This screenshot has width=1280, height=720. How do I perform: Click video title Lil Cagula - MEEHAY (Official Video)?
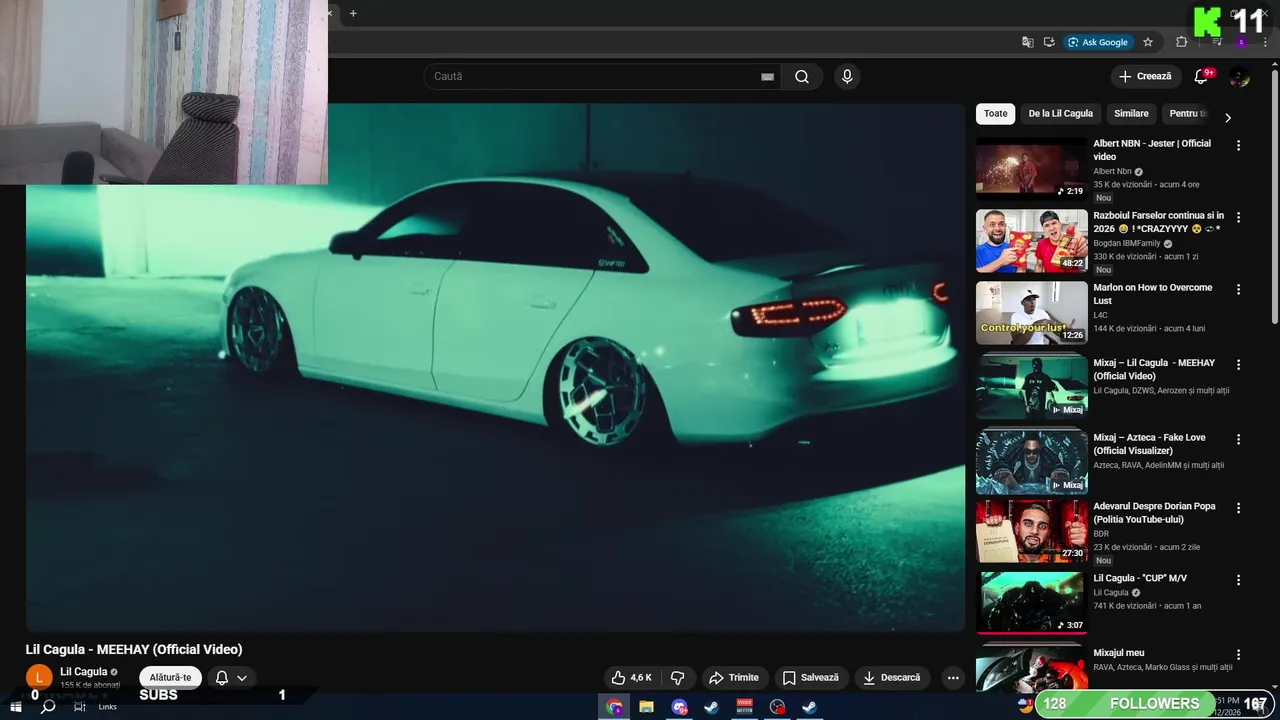[x=134, y=650]
